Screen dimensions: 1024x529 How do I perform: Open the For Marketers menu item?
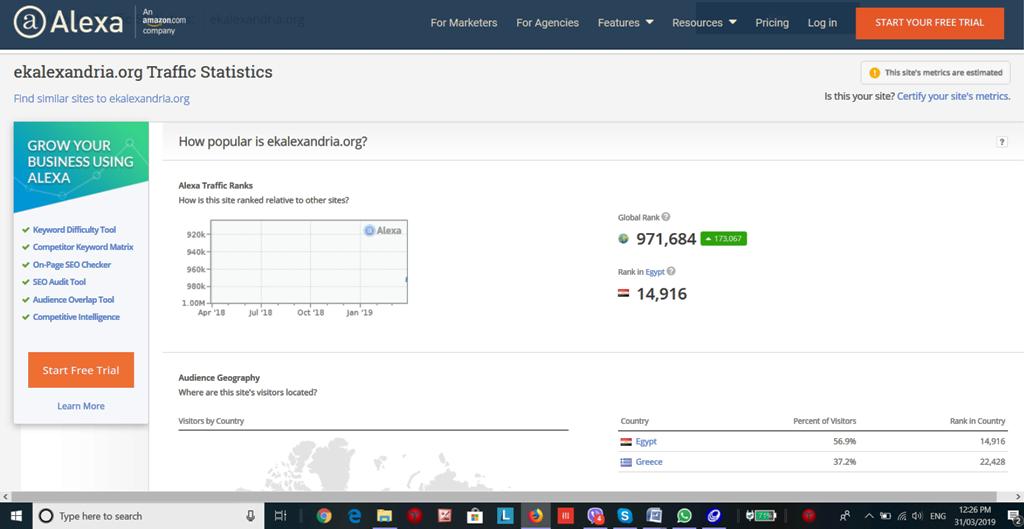pos(463,23)
